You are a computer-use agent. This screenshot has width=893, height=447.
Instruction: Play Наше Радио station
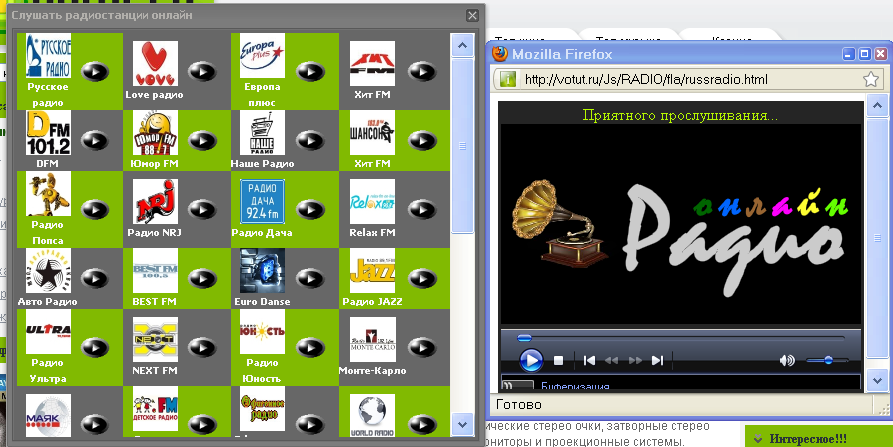(310, 140)
